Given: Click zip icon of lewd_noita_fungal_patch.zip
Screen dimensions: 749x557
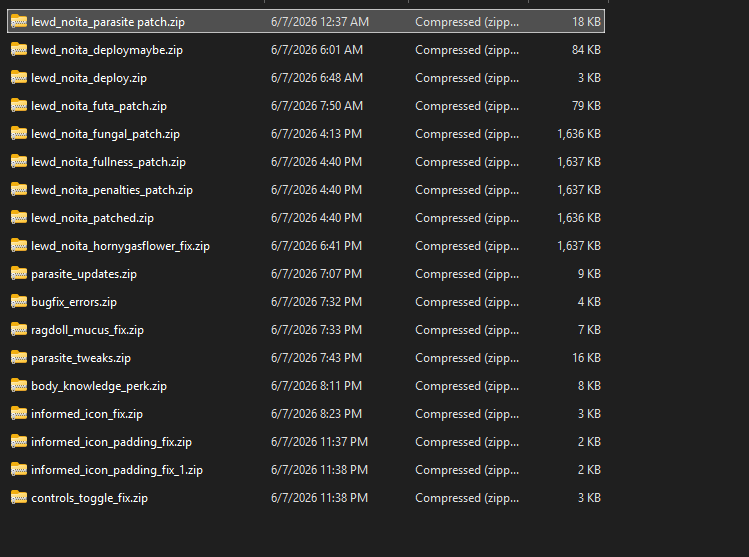Looking at the screenshot, I should (19, 134).
